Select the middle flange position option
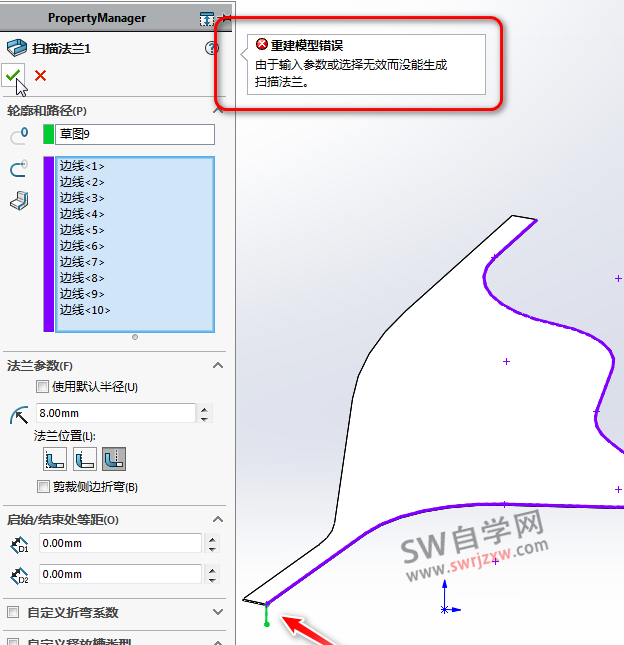The height and width of the screenshot is (645, 624). (x=85, y=459)
